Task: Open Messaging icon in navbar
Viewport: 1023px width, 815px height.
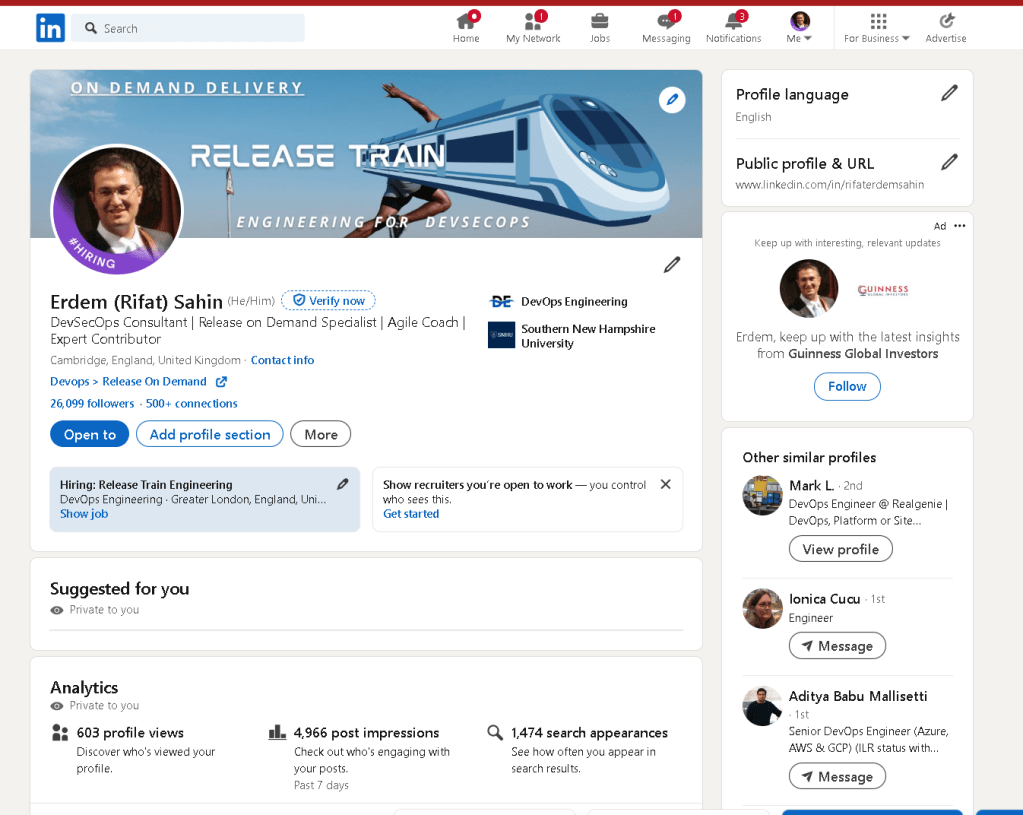Action: 666,22
